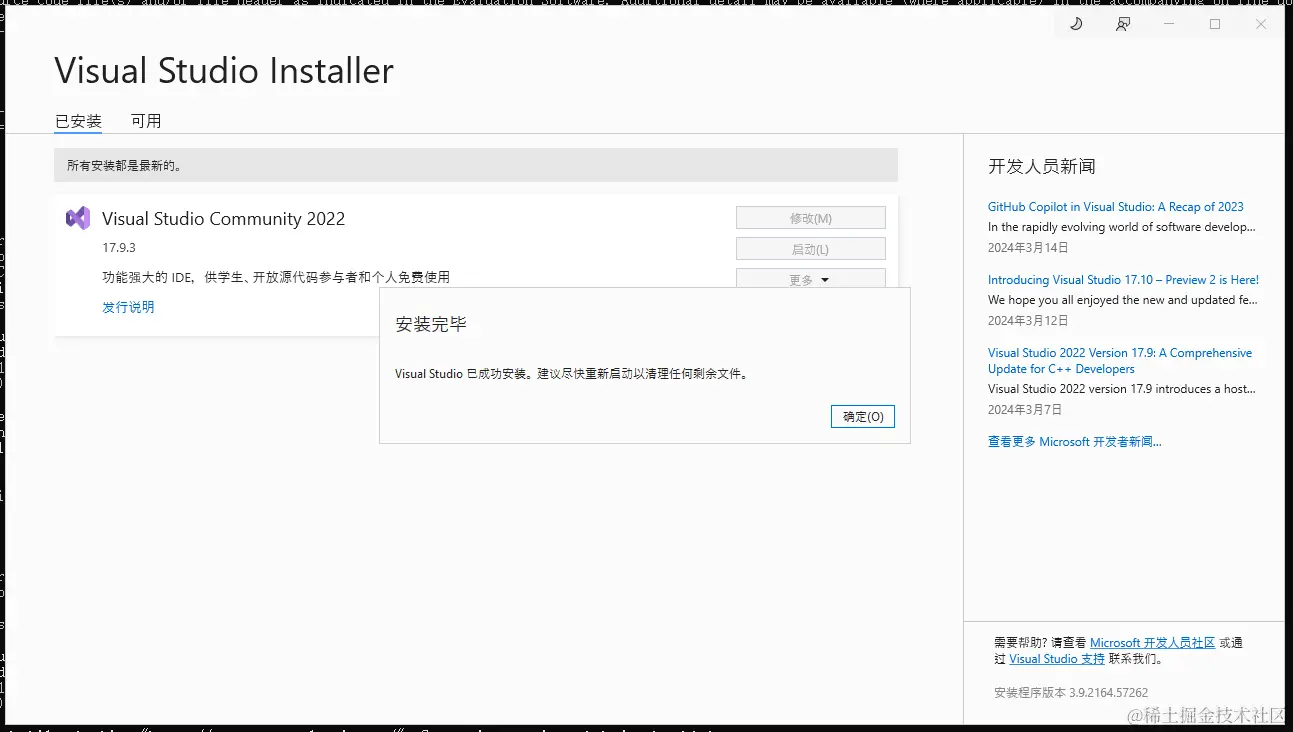Screen dimensions: 1293x732
Task: Click the Visual Studio Community logo icon
Action: tap(78, 218)
